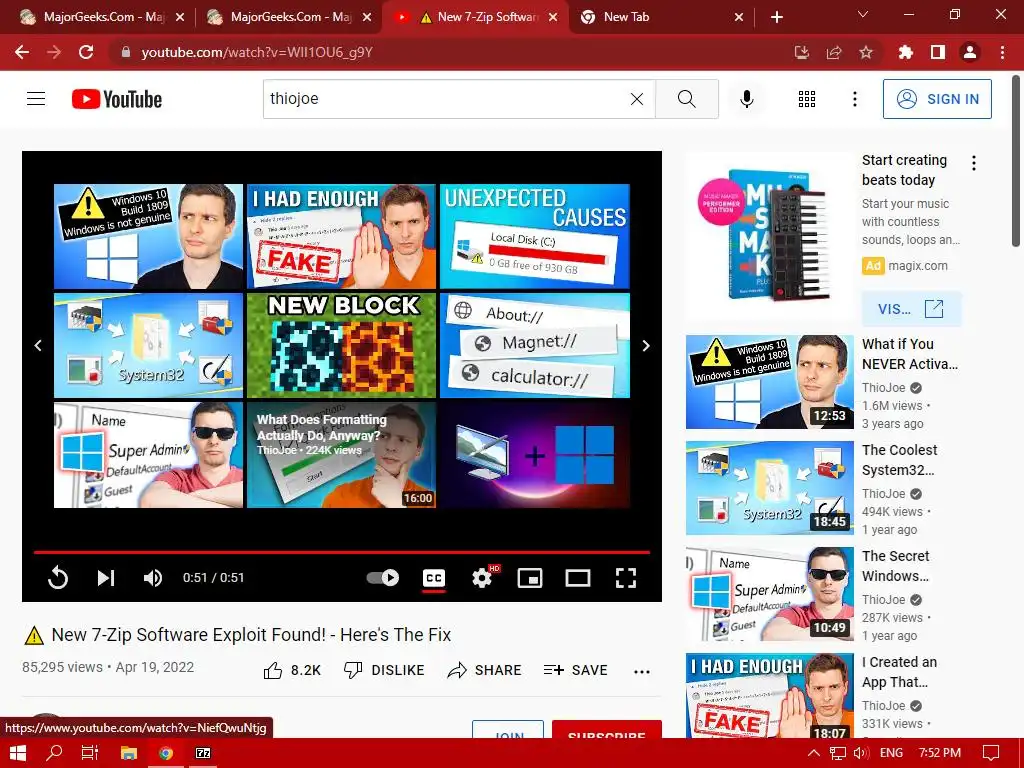The height and width of the screenshot is (768, 1024).
Task: Click endscreen I HAD ENOUGH thumbnail
Action: point(342,236)
